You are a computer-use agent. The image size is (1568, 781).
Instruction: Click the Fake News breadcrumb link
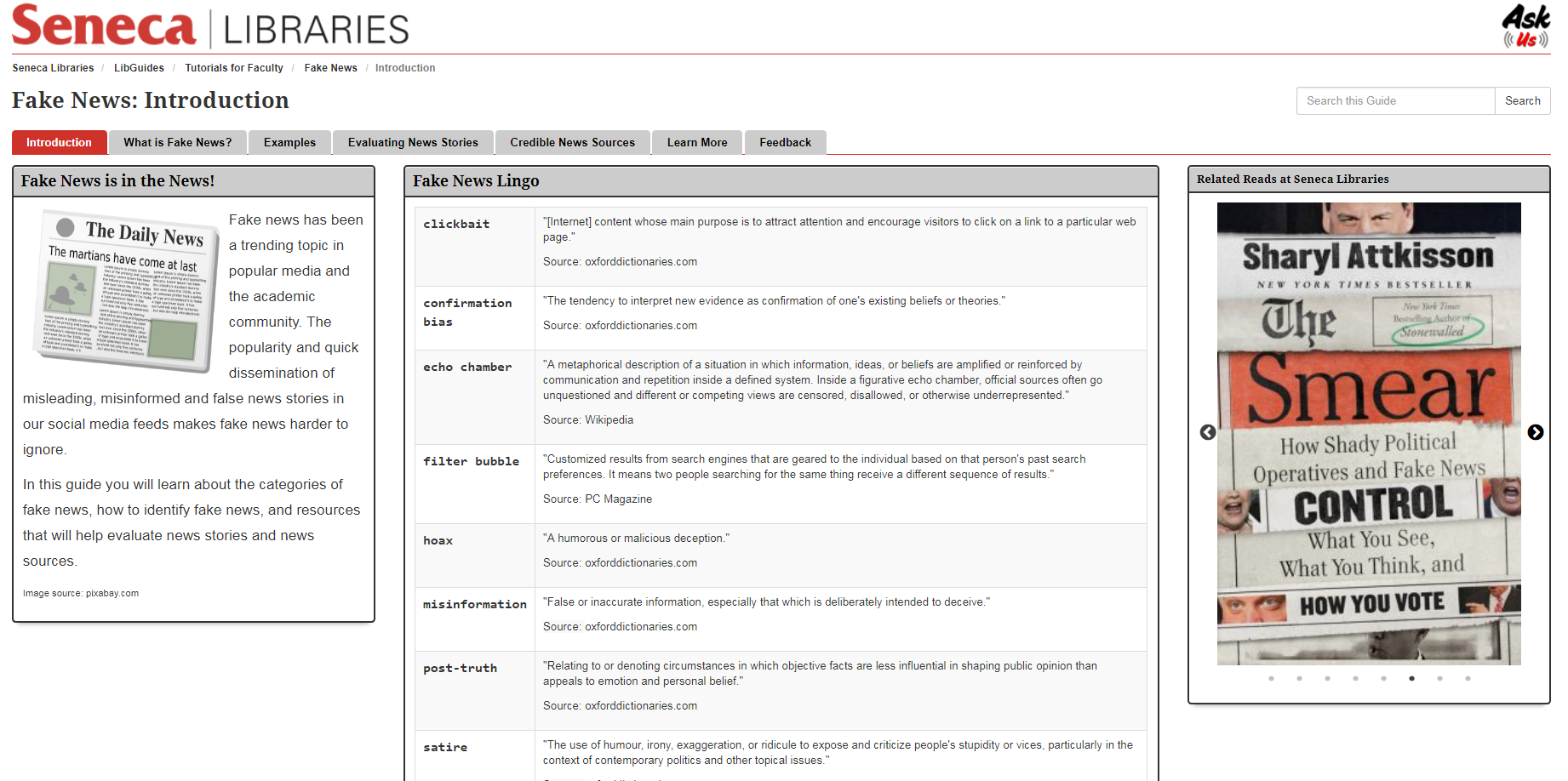click(x=331, y=68)
